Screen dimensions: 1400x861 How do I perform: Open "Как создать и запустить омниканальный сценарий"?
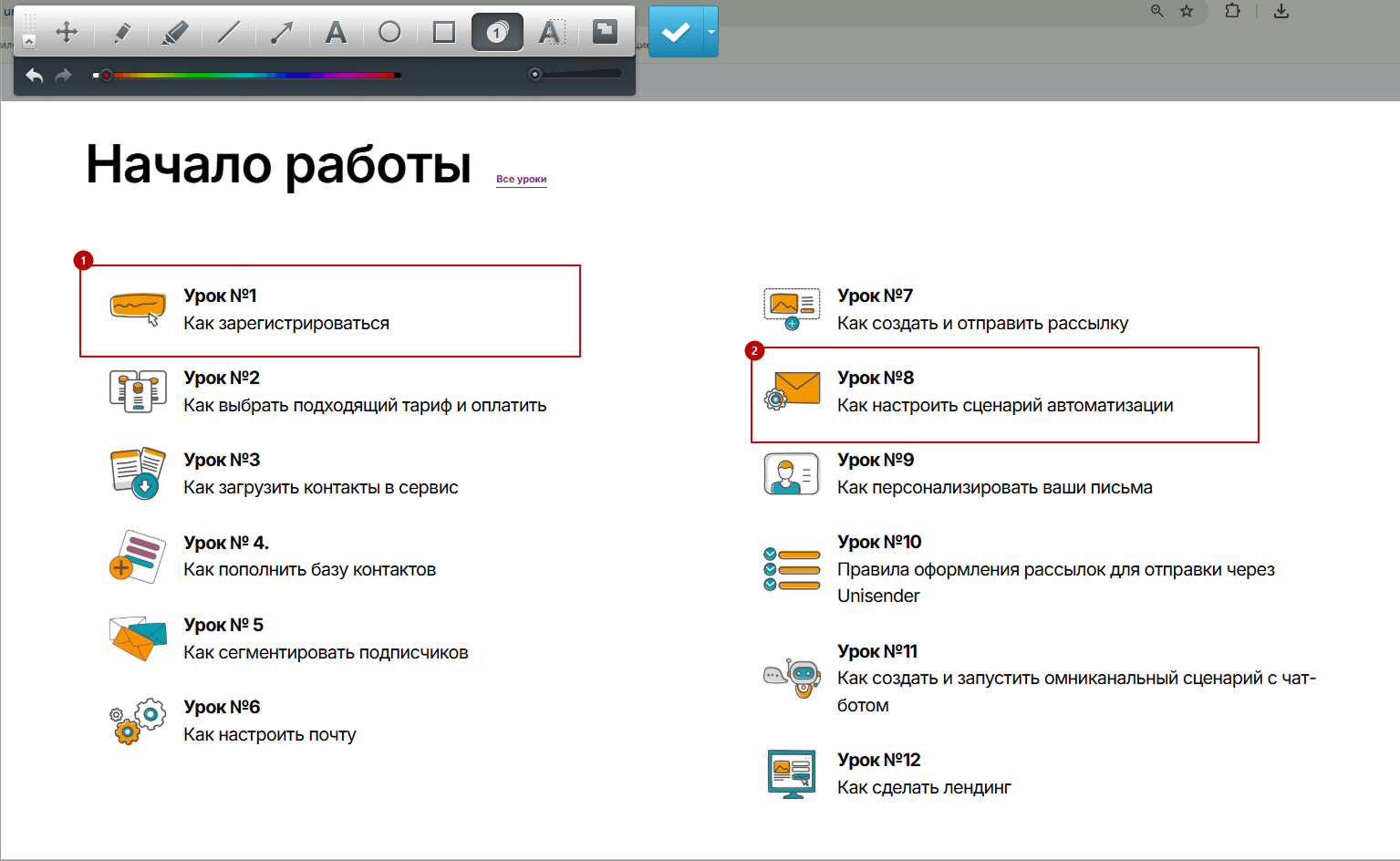click(1077, 691)
